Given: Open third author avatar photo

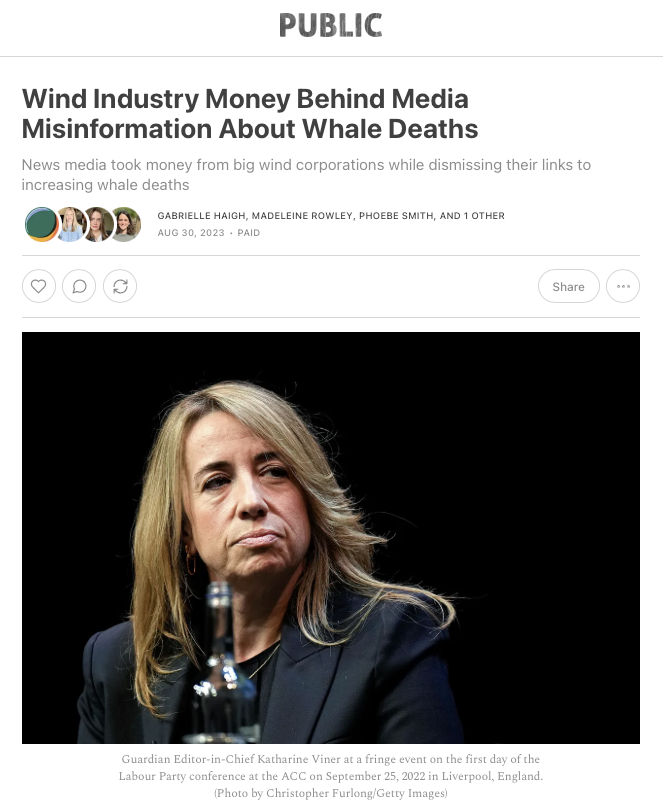Looking at the screenshot, I should [98, 224].
